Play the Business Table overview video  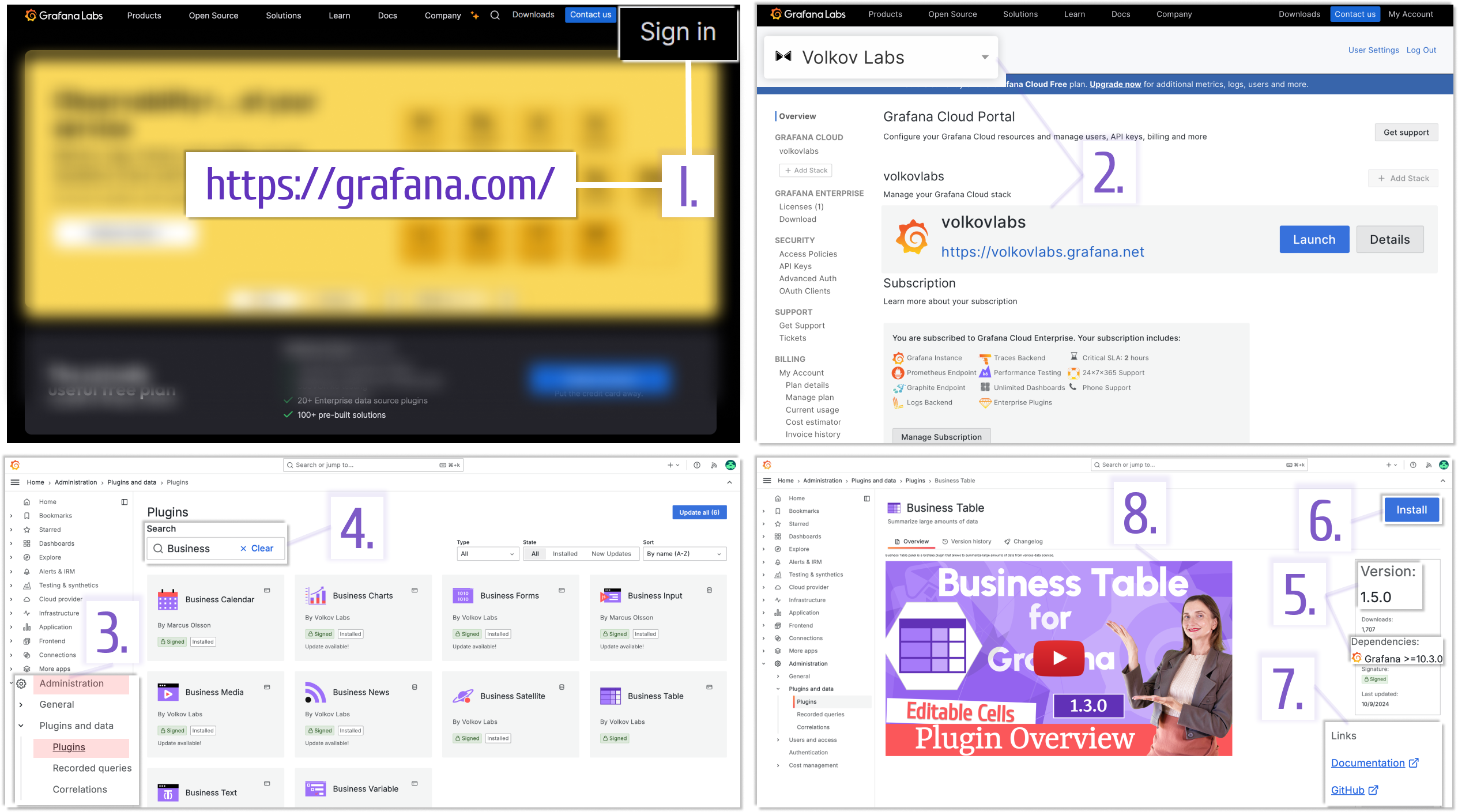point(1059,658)
